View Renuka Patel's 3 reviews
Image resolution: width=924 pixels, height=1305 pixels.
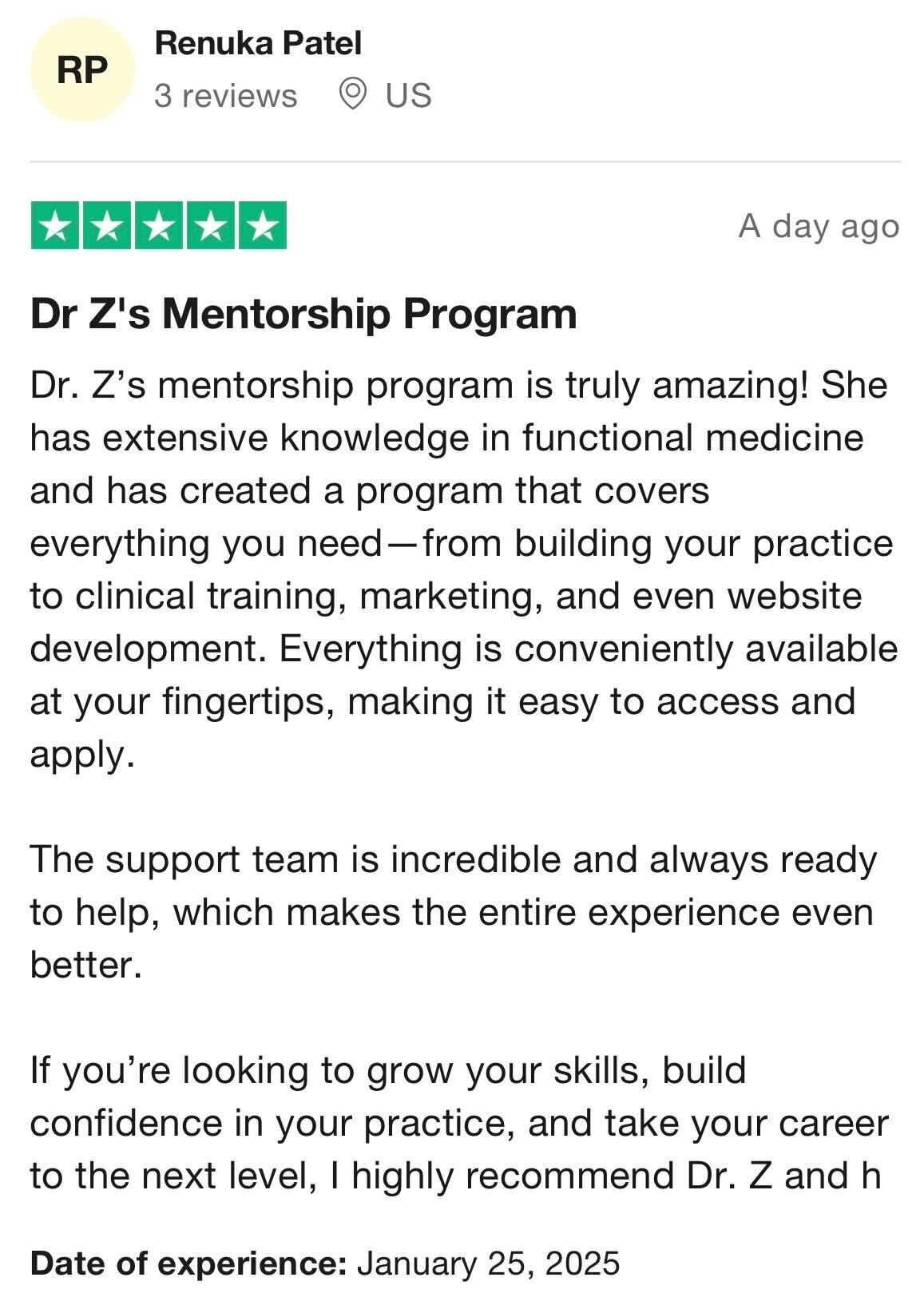tap(225, 96)
